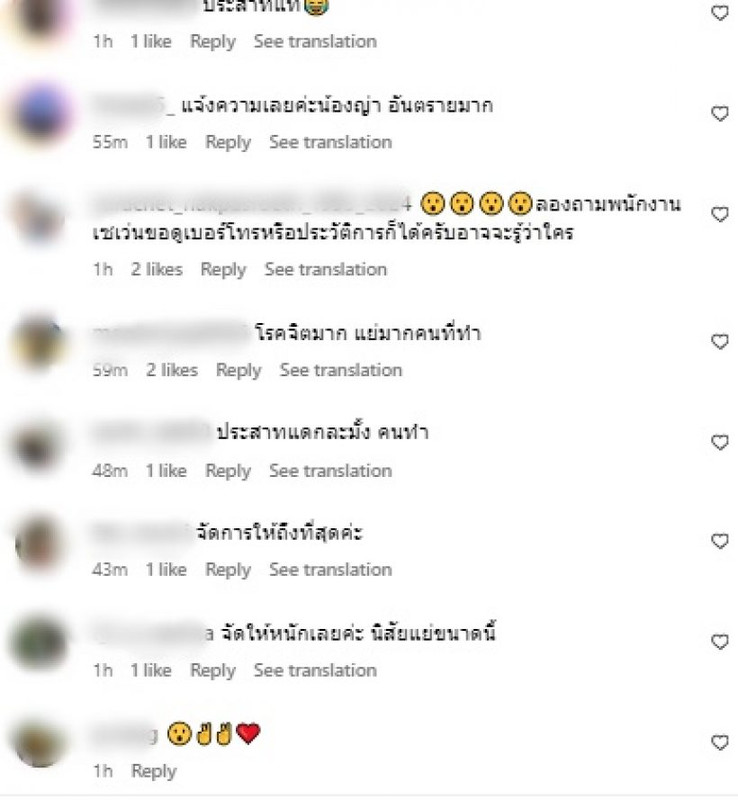Like the topmost partially visible comment
This screenshot has width=738, height=800.
click(720, 13)
